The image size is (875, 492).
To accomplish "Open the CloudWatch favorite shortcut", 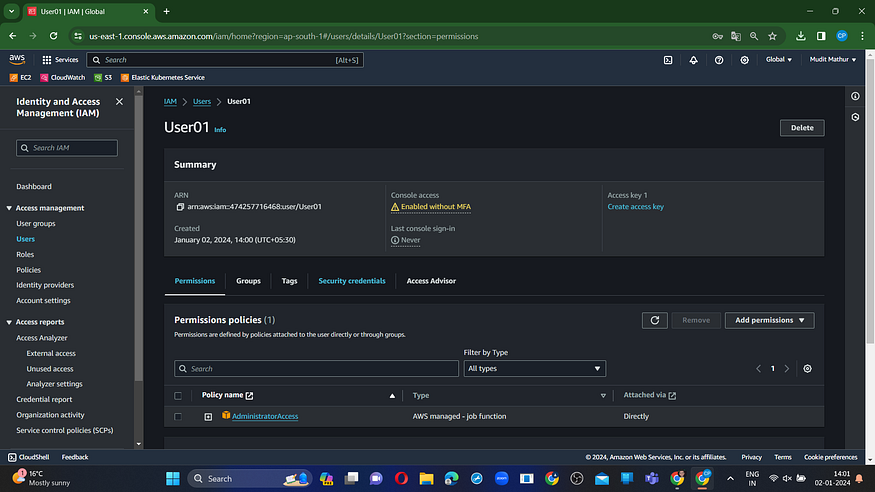I will click(62, 78).
